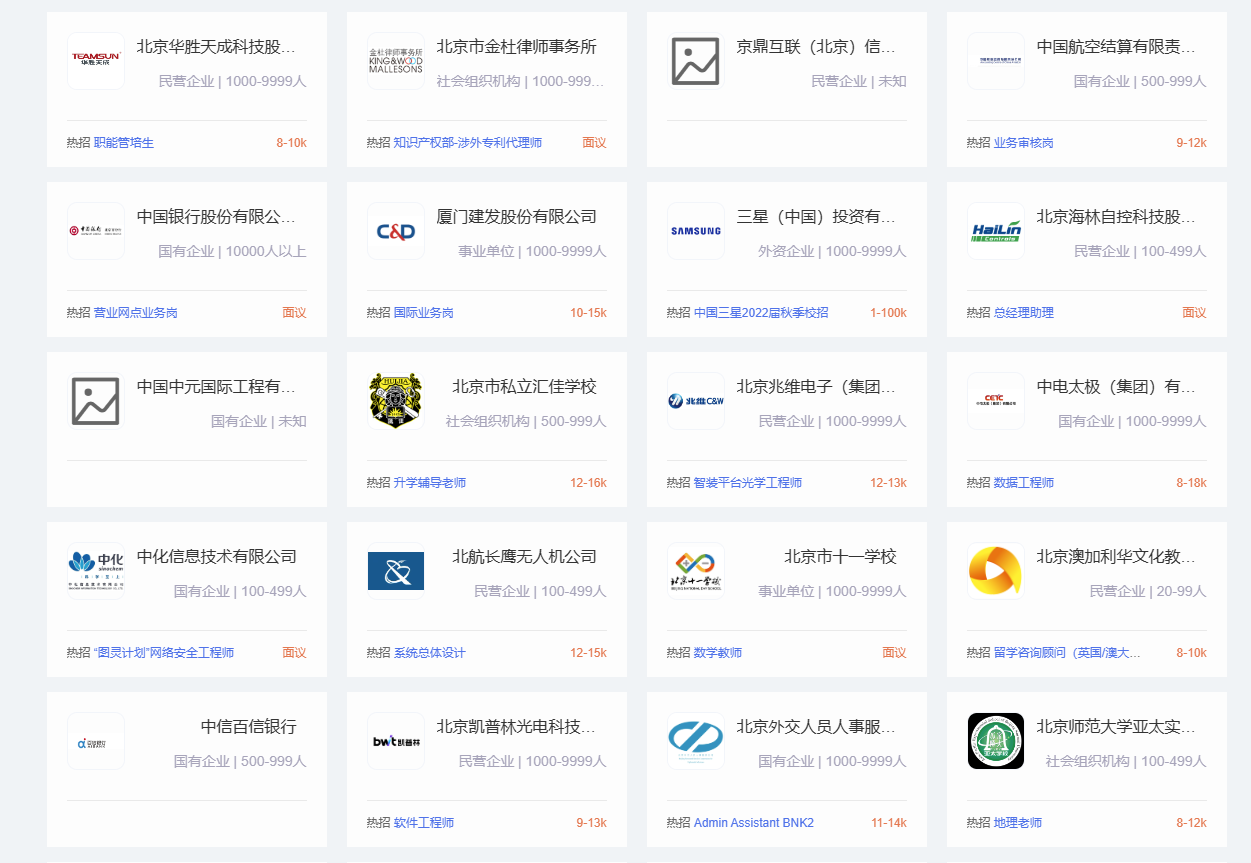Open the 三星（中国）投资 company name

pyautogui.click(x=816, y=217)
